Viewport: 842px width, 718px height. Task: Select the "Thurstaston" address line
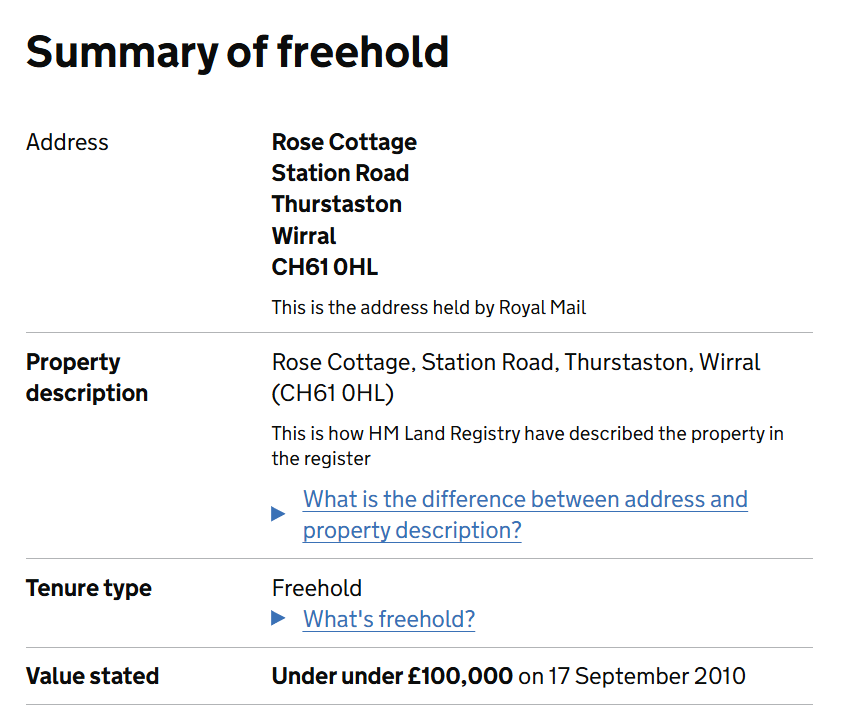[337, 204]
